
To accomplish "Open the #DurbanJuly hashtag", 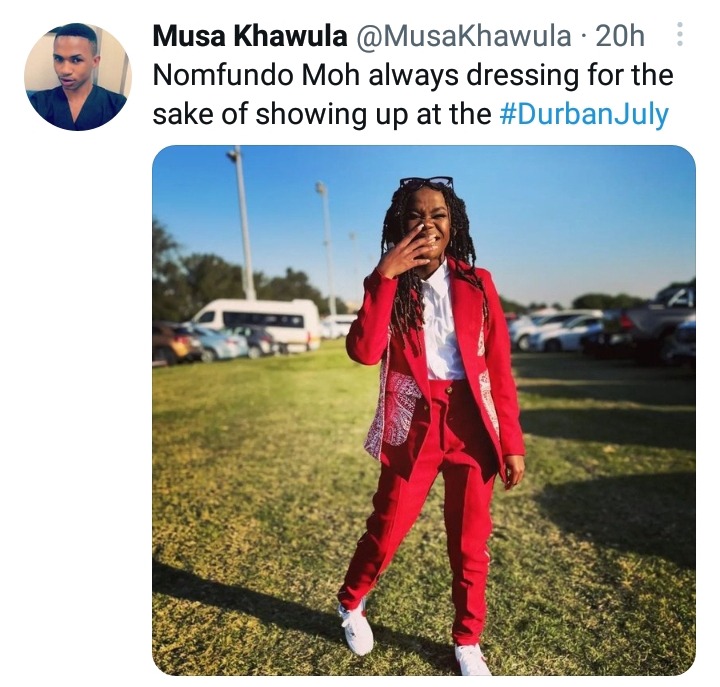I will coord(584,114).
